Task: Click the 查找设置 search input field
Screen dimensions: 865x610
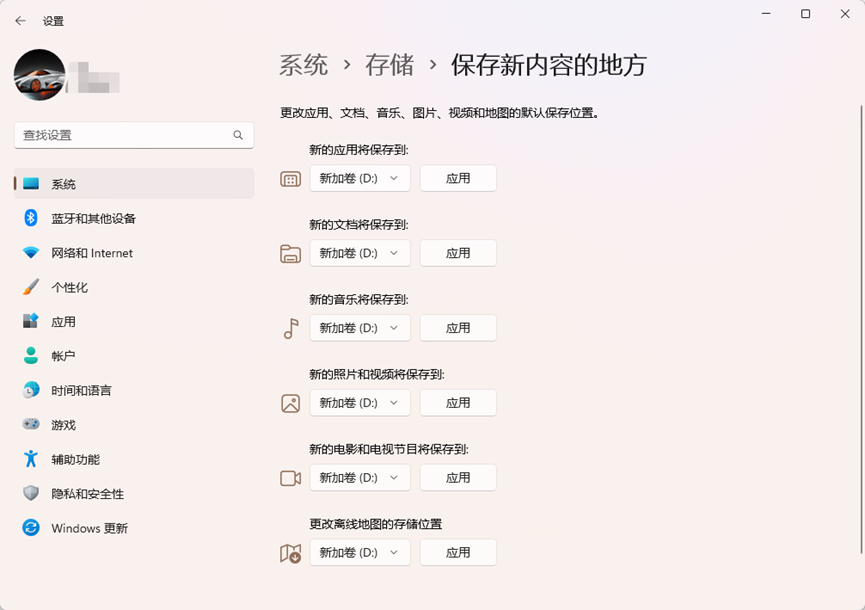Action: click(125, 135)
